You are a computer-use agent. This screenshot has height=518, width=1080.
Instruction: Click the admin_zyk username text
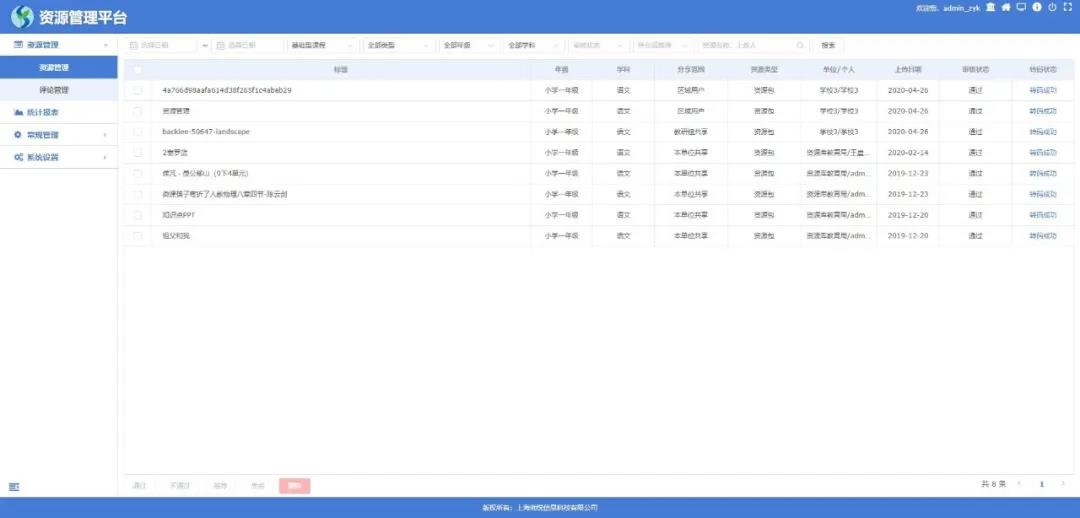tap(962, 8)
